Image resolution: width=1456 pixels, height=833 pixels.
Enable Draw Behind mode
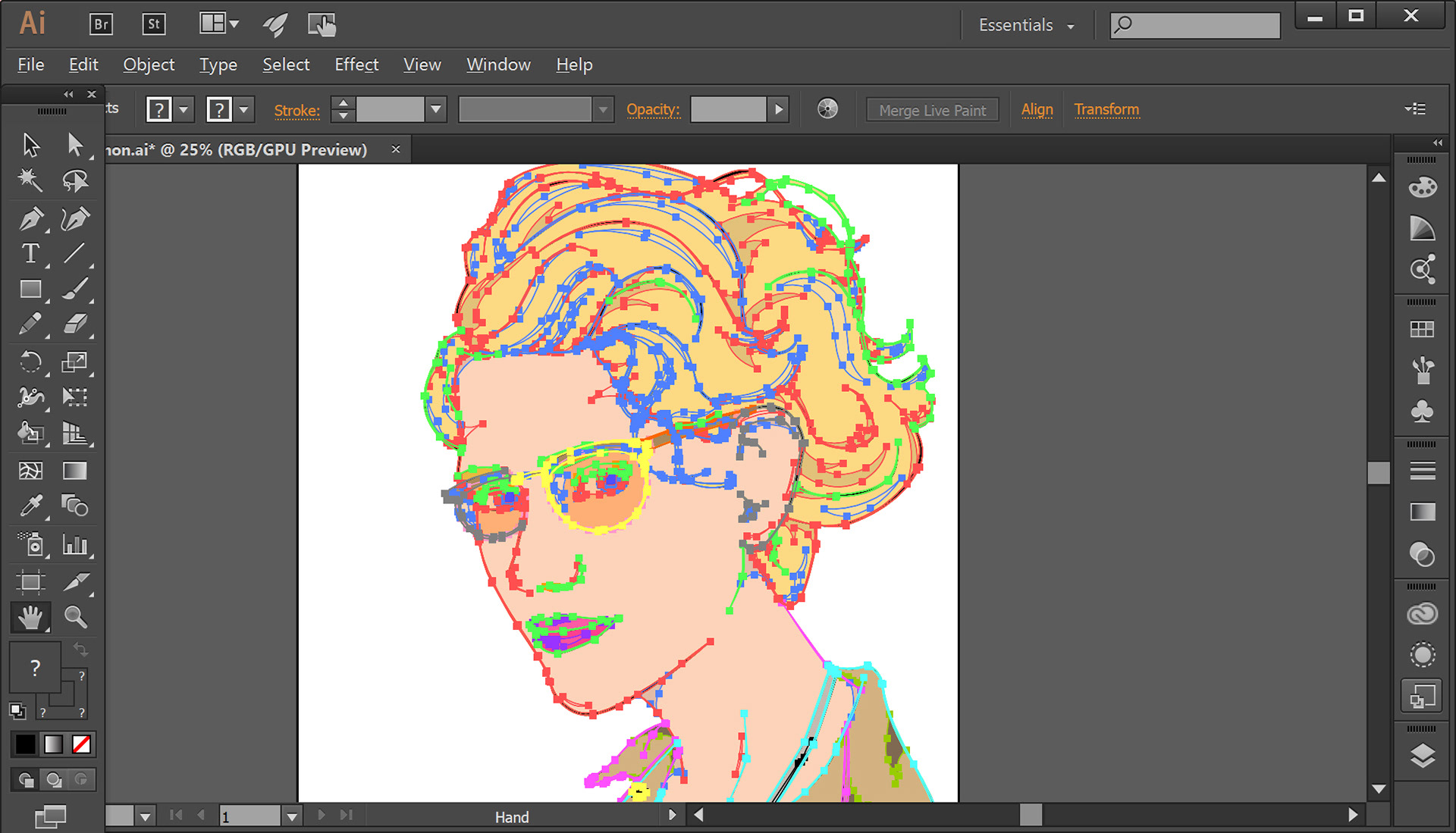coord(54,780)
